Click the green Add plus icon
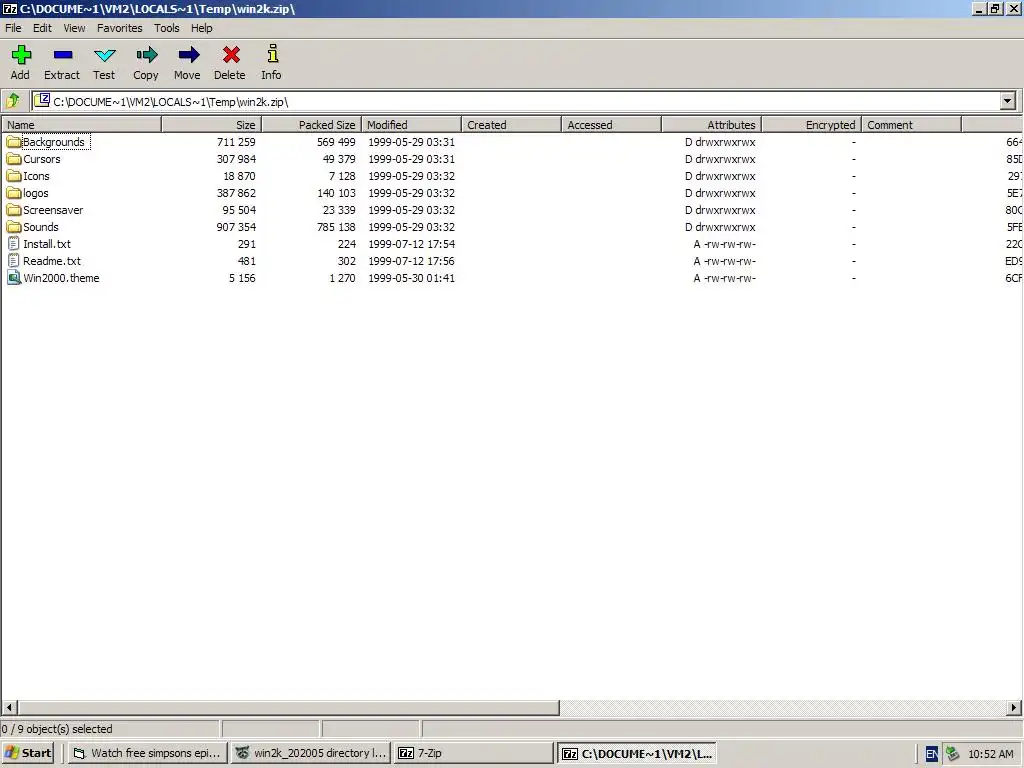Viewport: 1024px width, 768px height. (21, 55)
